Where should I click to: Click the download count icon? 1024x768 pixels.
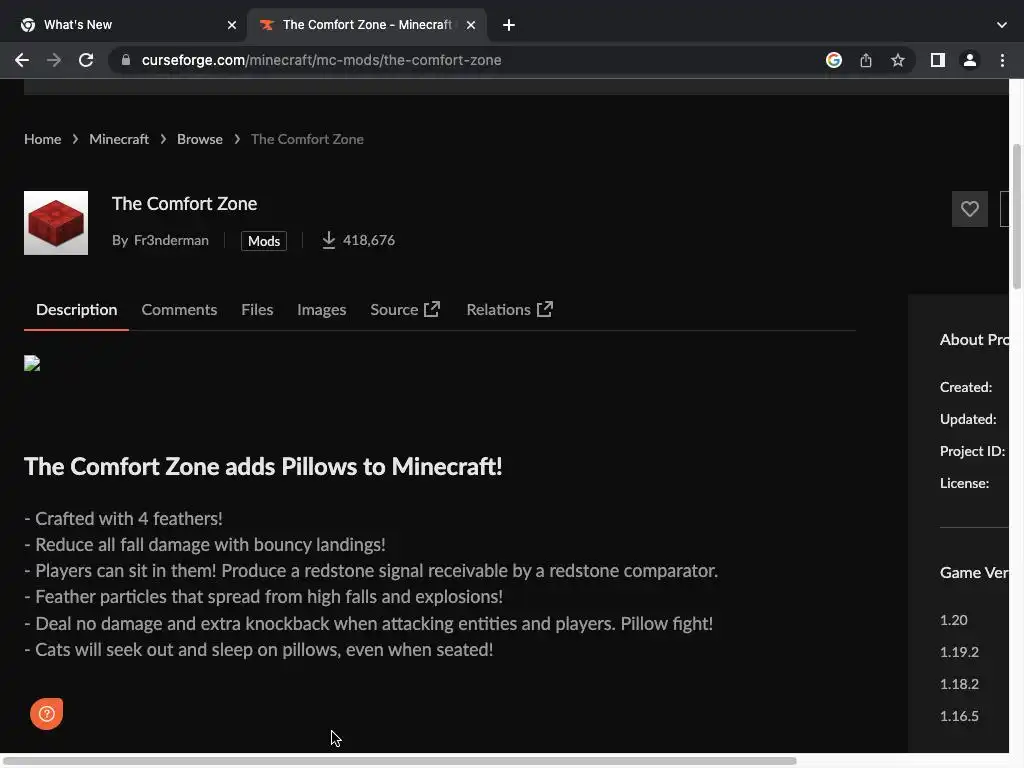[x=328, y=240]
